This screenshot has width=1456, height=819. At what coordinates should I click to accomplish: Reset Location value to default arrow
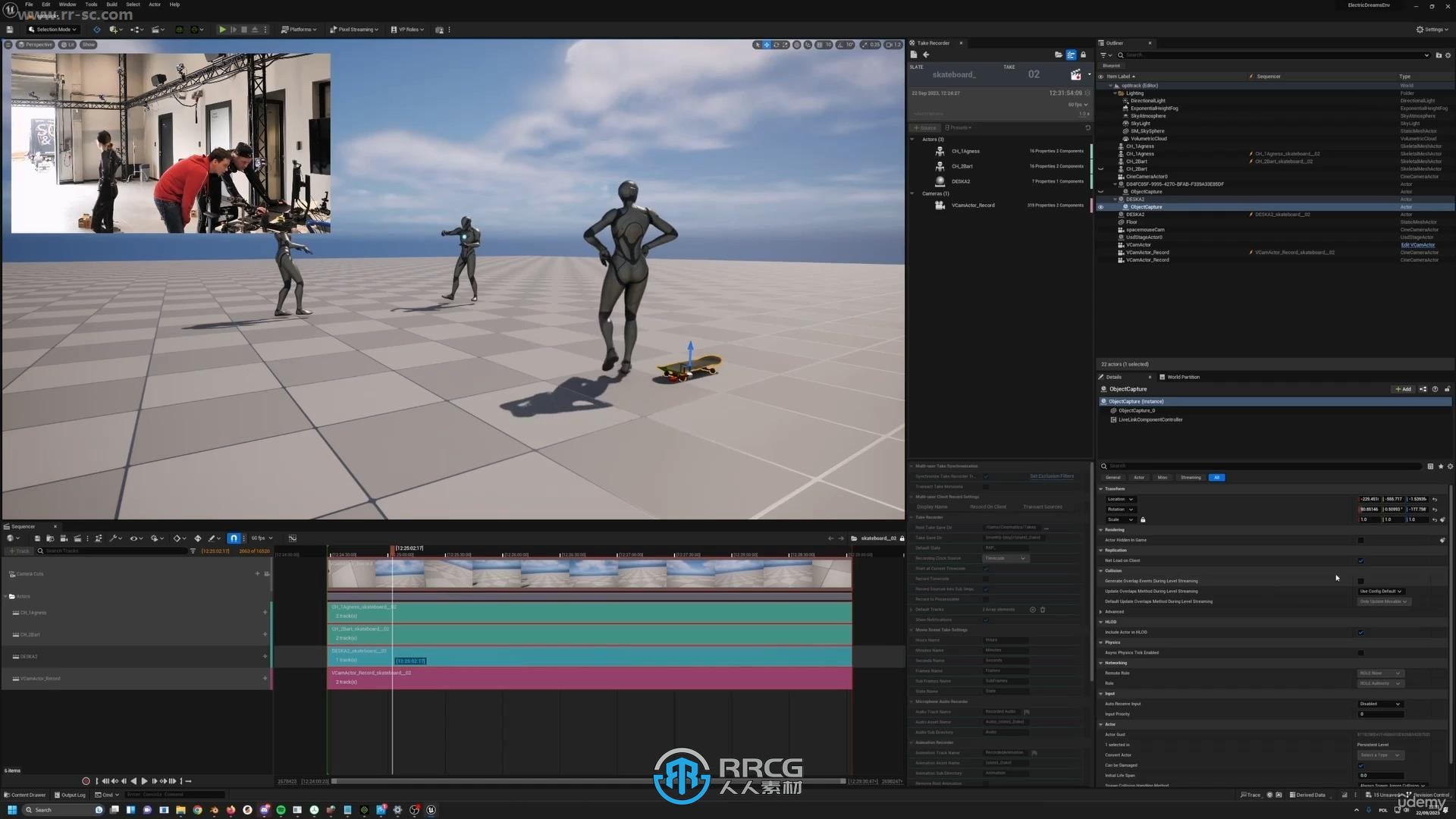(x=1435, y=499)
